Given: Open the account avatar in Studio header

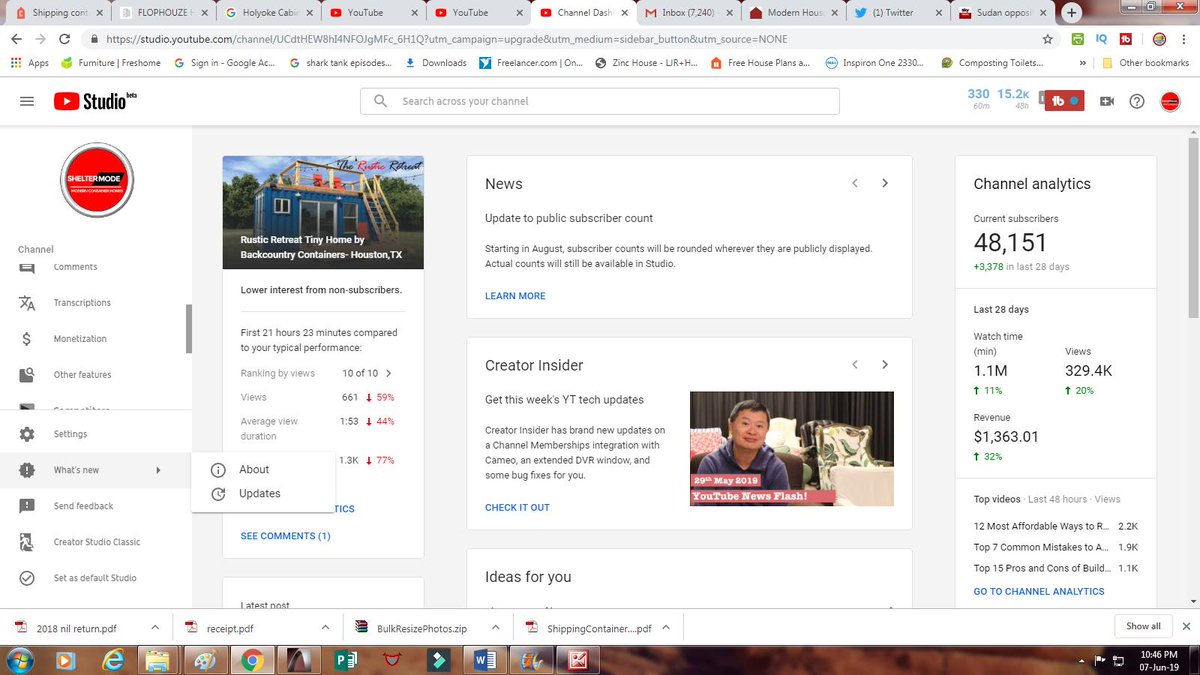Looking at the screenshot, I should pyautogui.click(x=1170, y=101).
